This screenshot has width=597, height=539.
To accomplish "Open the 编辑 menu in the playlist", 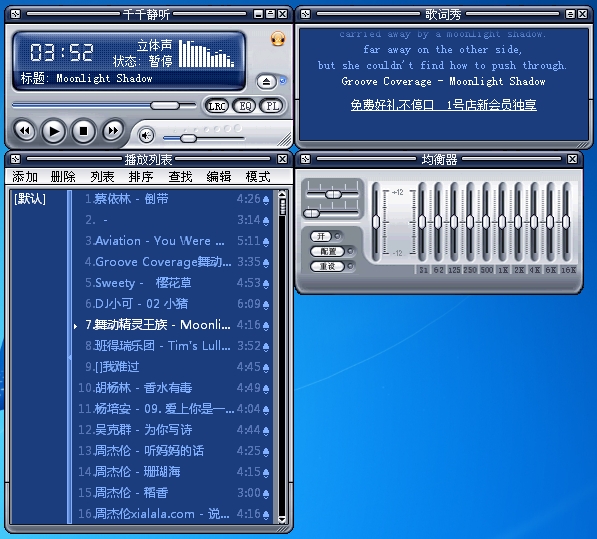I will [219, 177].
